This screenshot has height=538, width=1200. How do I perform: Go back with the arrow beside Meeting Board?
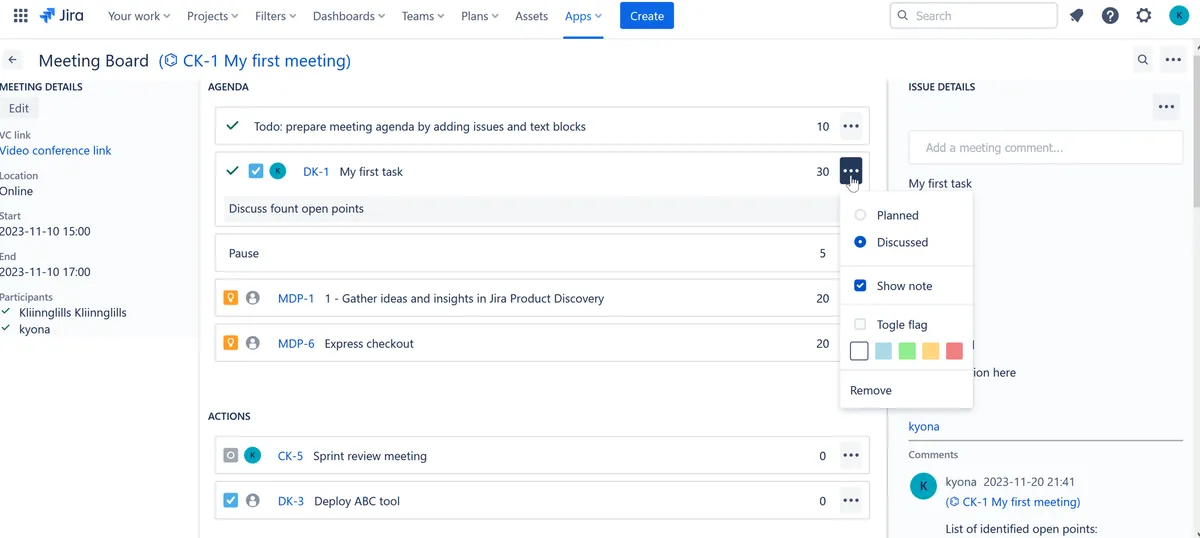point(13,60)
